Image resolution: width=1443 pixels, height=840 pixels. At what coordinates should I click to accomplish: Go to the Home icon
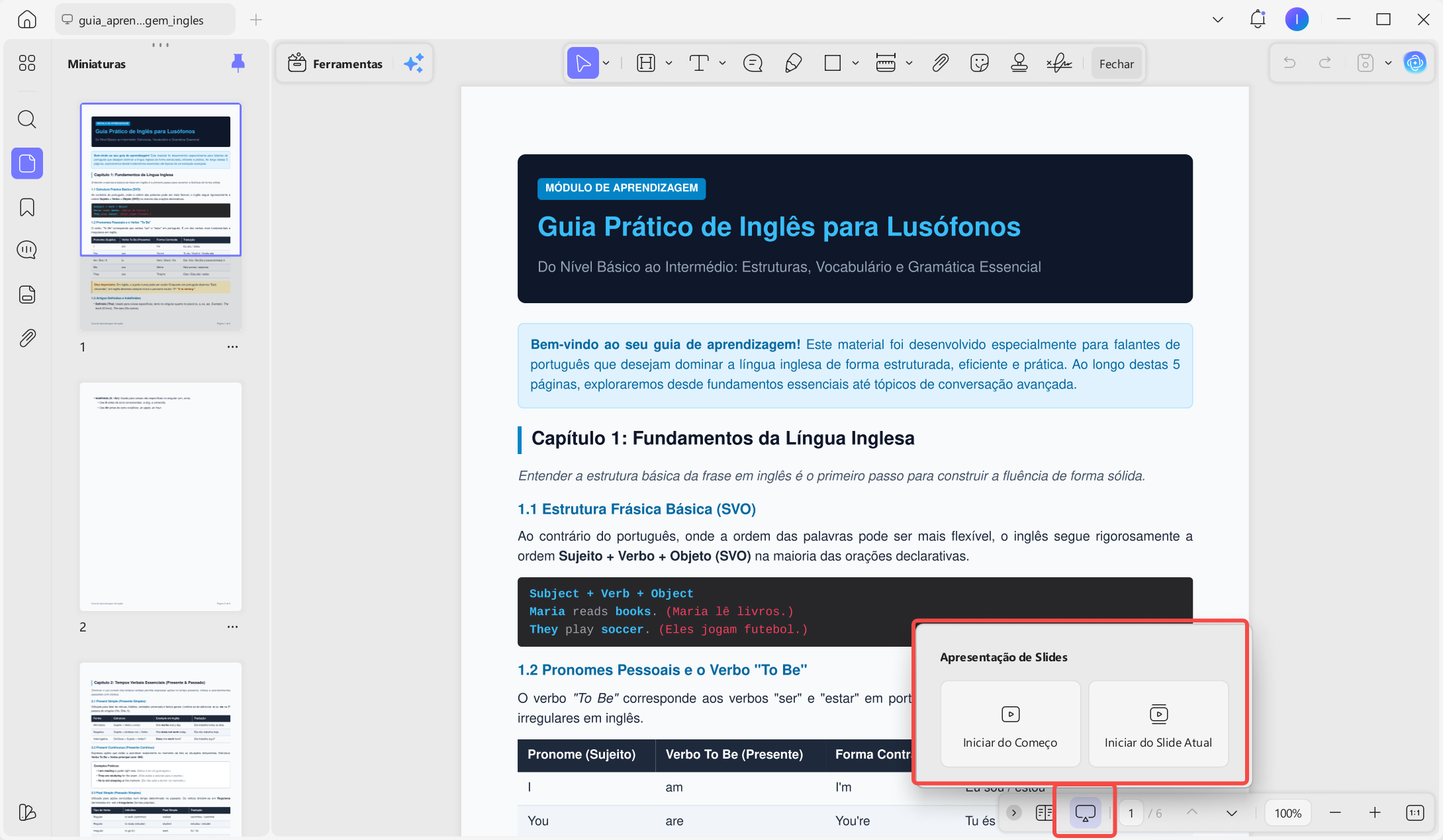click(27, 19)
